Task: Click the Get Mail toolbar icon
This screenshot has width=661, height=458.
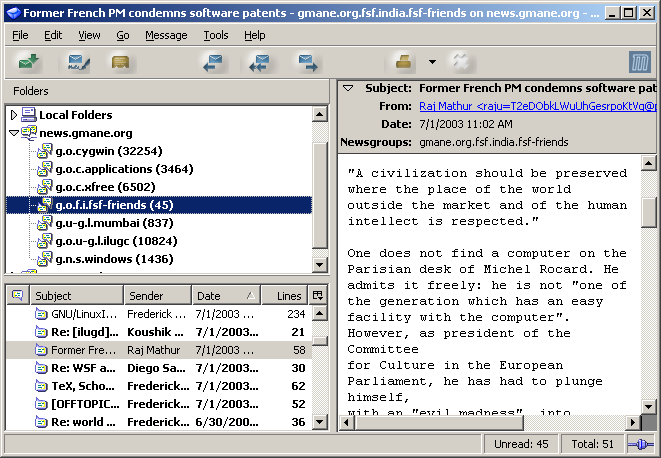Action: point(28,63)
